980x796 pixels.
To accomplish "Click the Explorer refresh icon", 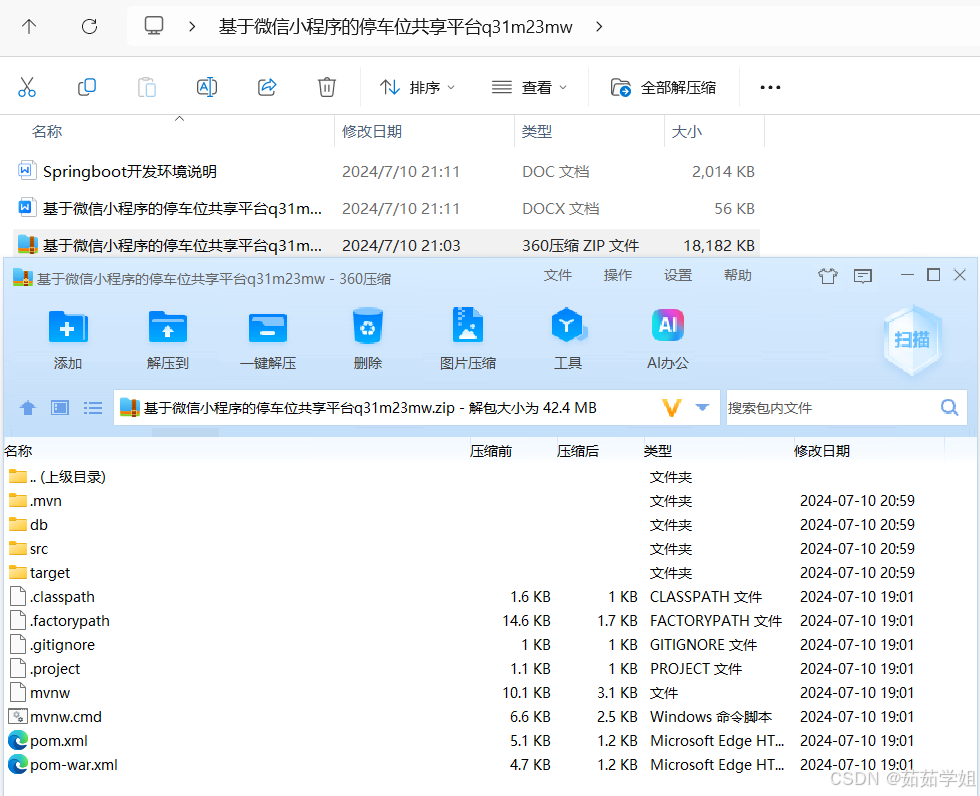I will [89, 26].
